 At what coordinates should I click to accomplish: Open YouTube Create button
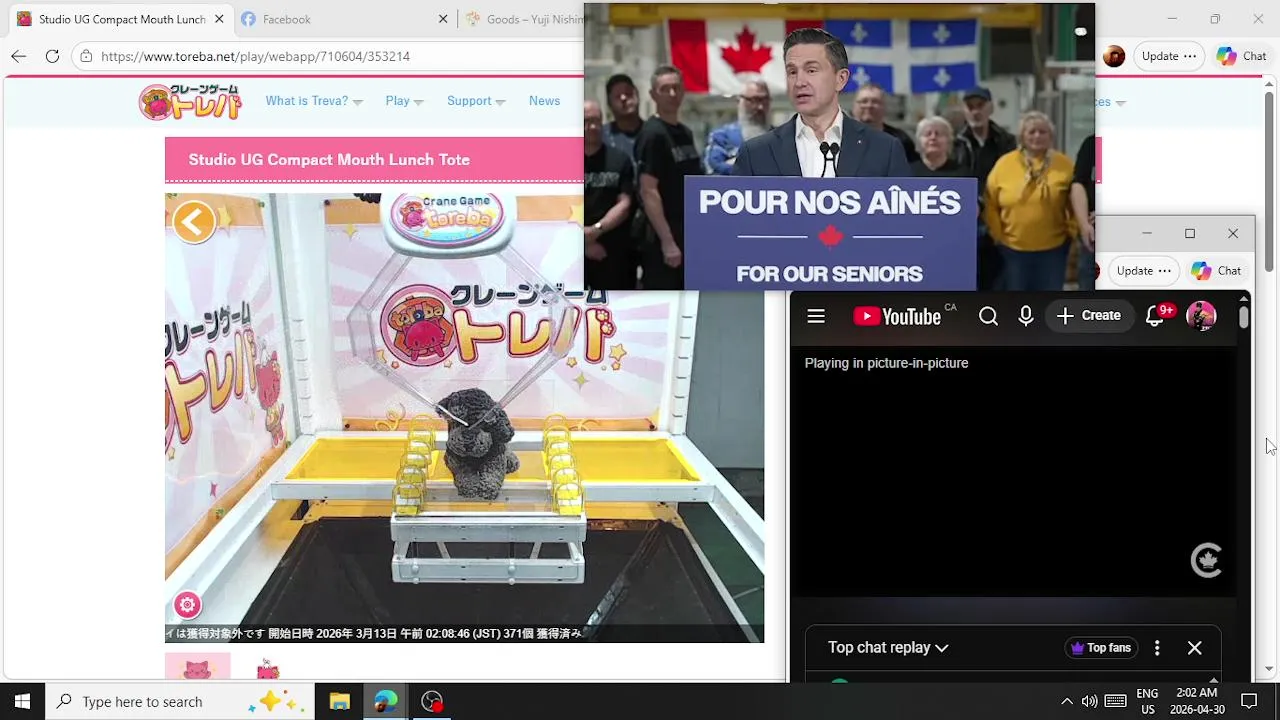point(1089,316)
